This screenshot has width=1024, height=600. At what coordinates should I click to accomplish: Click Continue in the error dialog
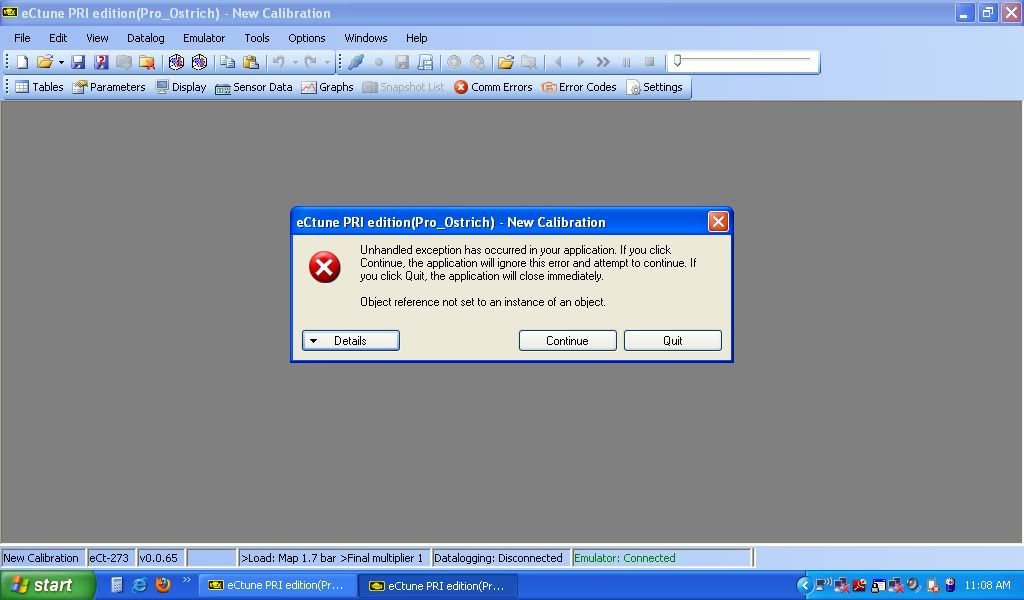pyautogui.click(x=568, y=340)
